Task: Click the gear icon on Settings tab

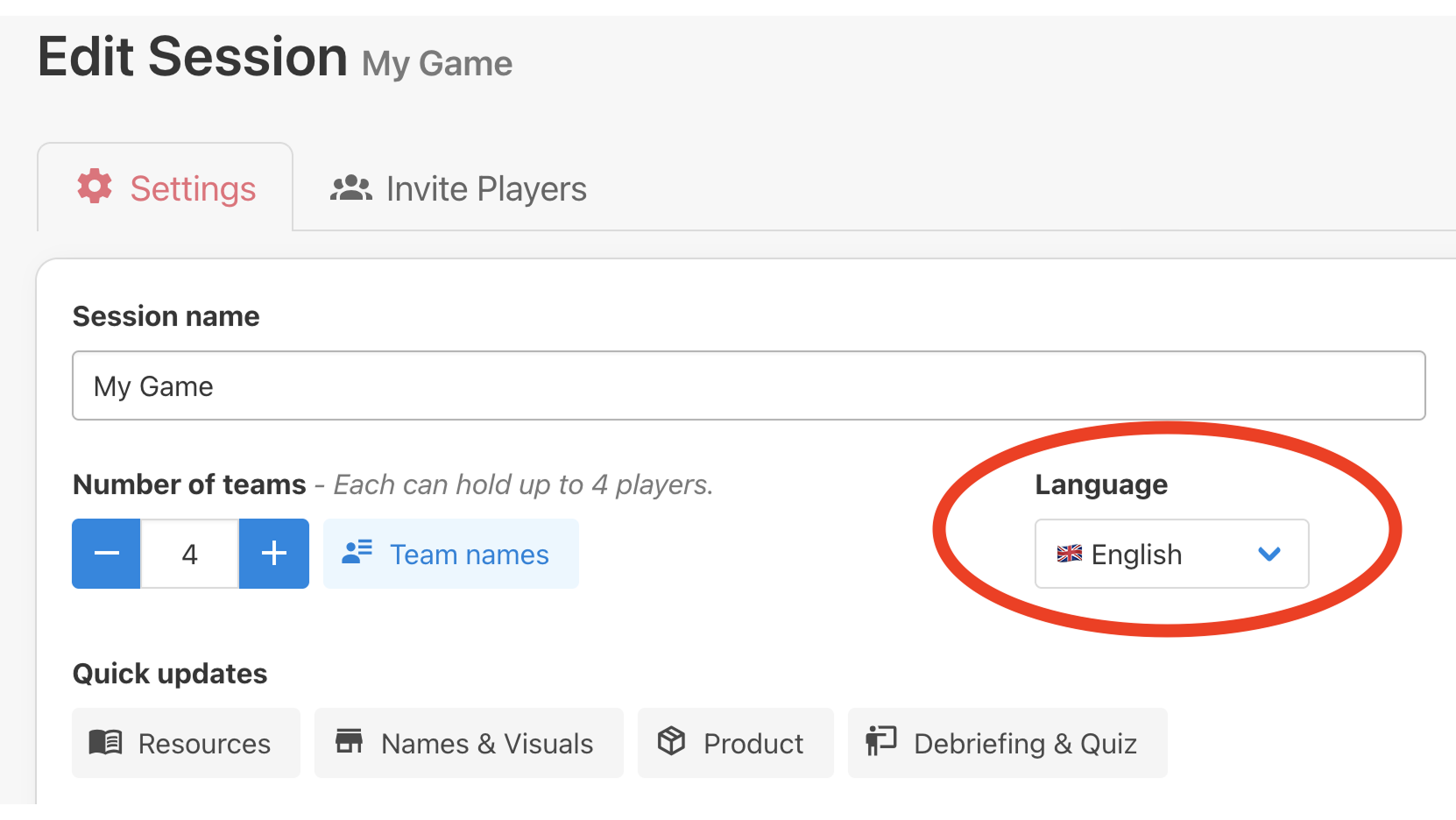Action: 95,187
